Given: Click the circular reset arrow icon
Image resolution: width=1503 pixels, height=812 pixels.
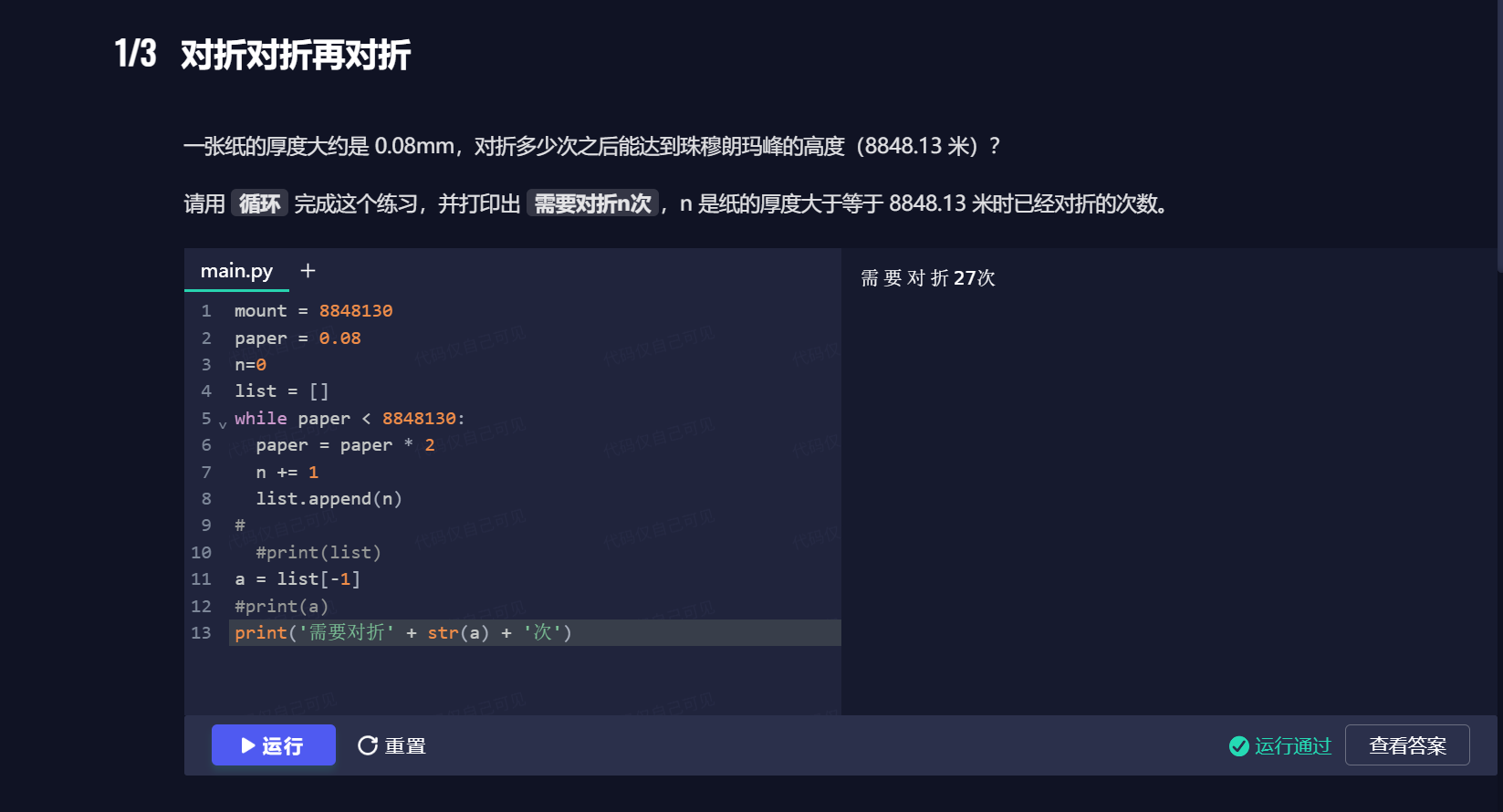Looking at the screenshot, I should (368, 745).
